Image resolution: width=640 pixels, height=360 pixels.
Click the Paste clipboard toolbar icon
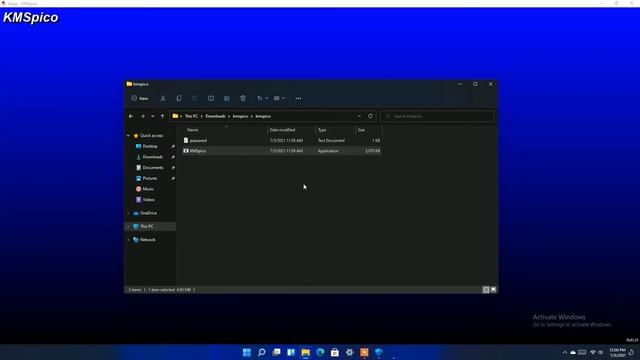(x=195, y=98)
